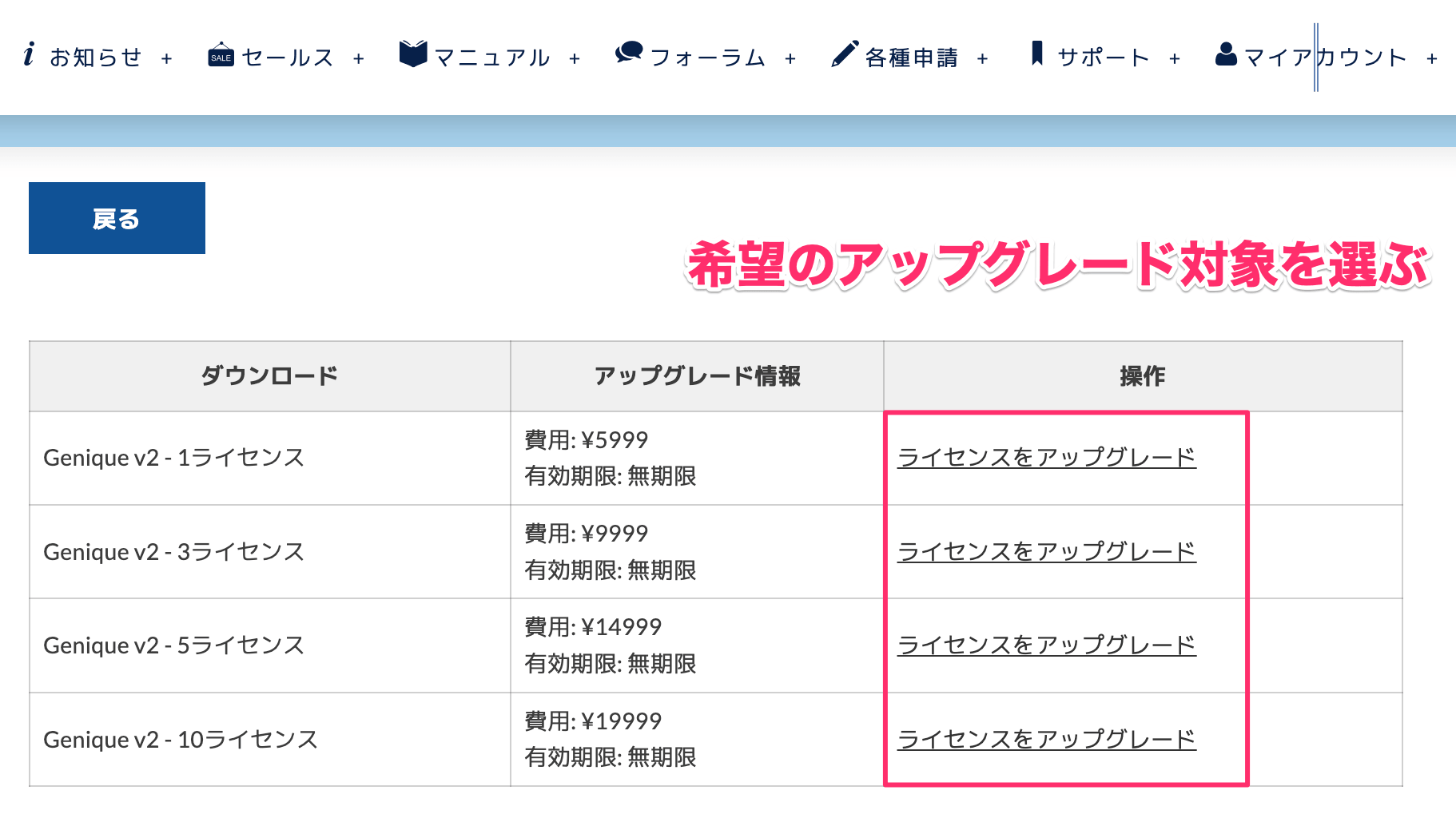Click the bookmark icon for サポート
Screen dimensions: 1456x826
click(1037, 54)
